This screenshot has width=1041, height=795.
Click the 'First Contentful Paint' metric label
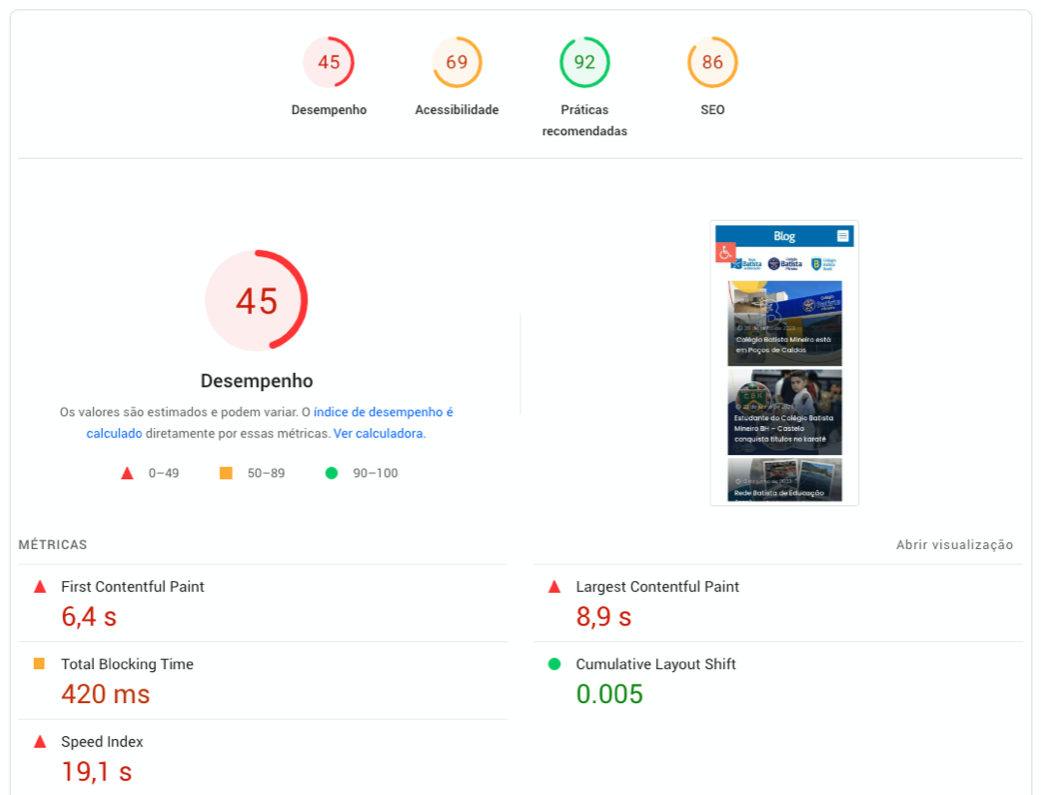point(133,586)
